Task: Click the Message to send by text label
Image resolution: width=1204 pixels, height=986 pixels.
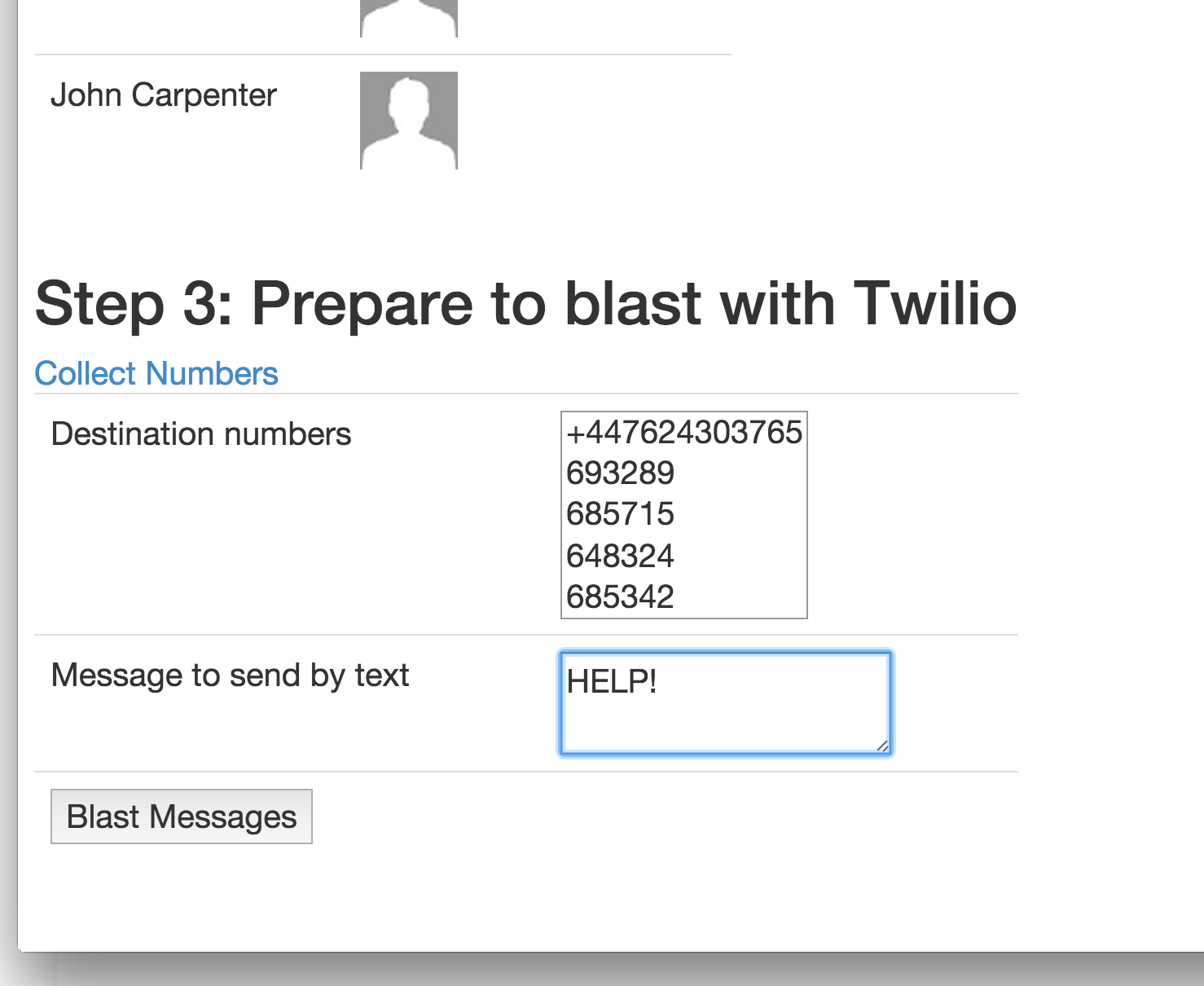Action: click(230, 674)
